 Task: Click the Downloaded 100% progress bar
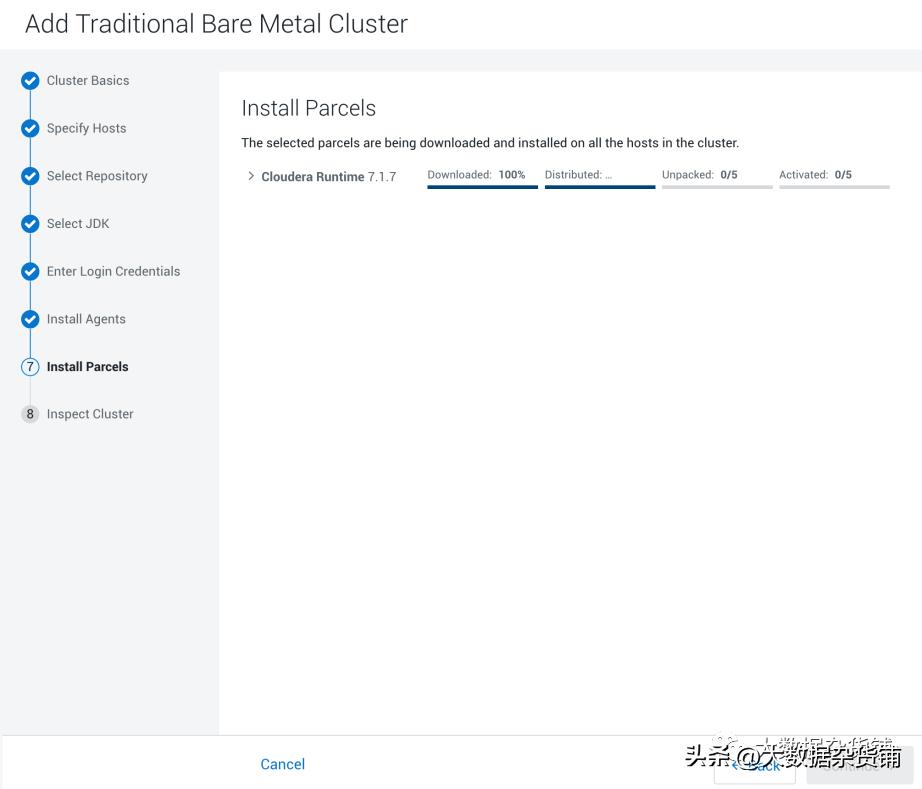(482, 186)
